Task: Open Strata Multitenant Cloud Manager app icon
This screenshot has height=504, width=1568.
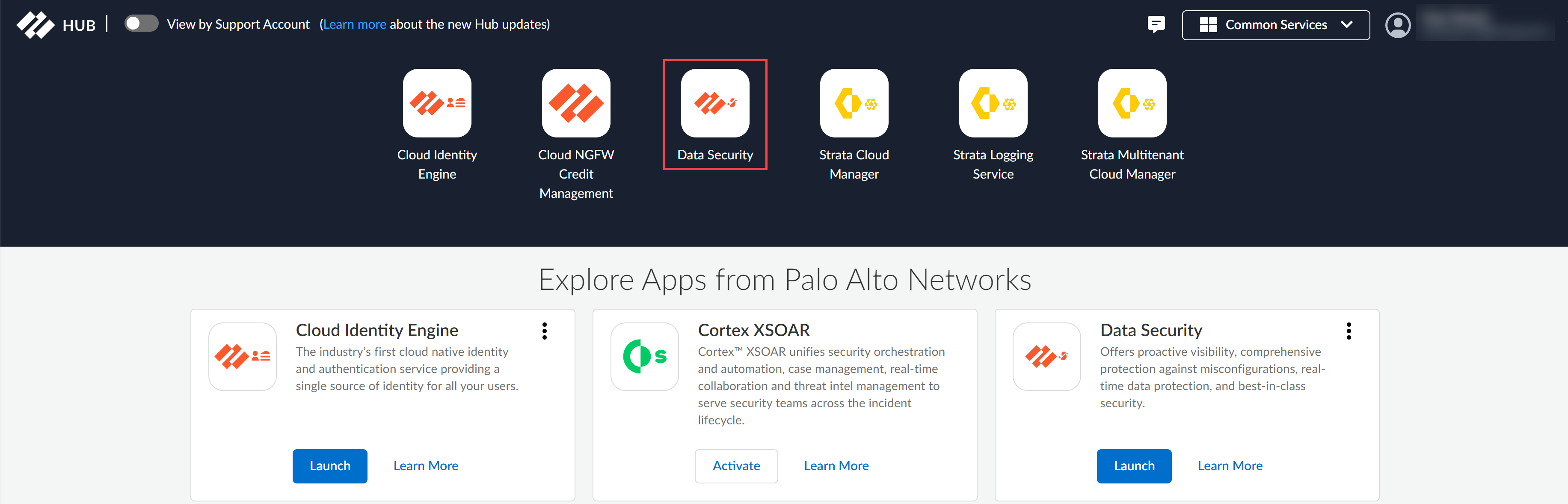Action: coord(1132,103)
